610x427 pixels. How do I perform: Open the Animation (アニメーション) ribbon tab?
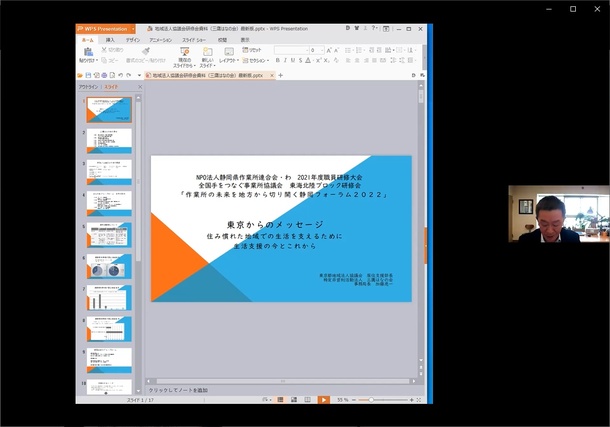(x=162, y=40)
